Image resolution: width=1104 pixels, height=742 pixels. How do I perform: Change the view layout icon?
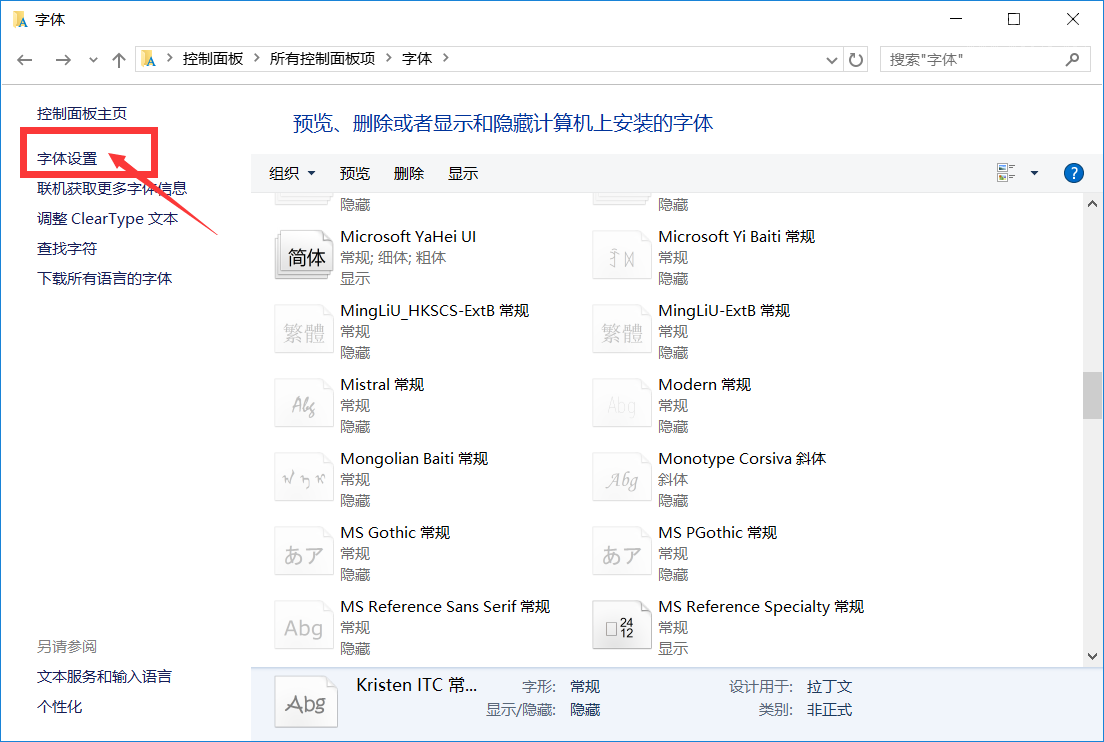point(1005,172)
